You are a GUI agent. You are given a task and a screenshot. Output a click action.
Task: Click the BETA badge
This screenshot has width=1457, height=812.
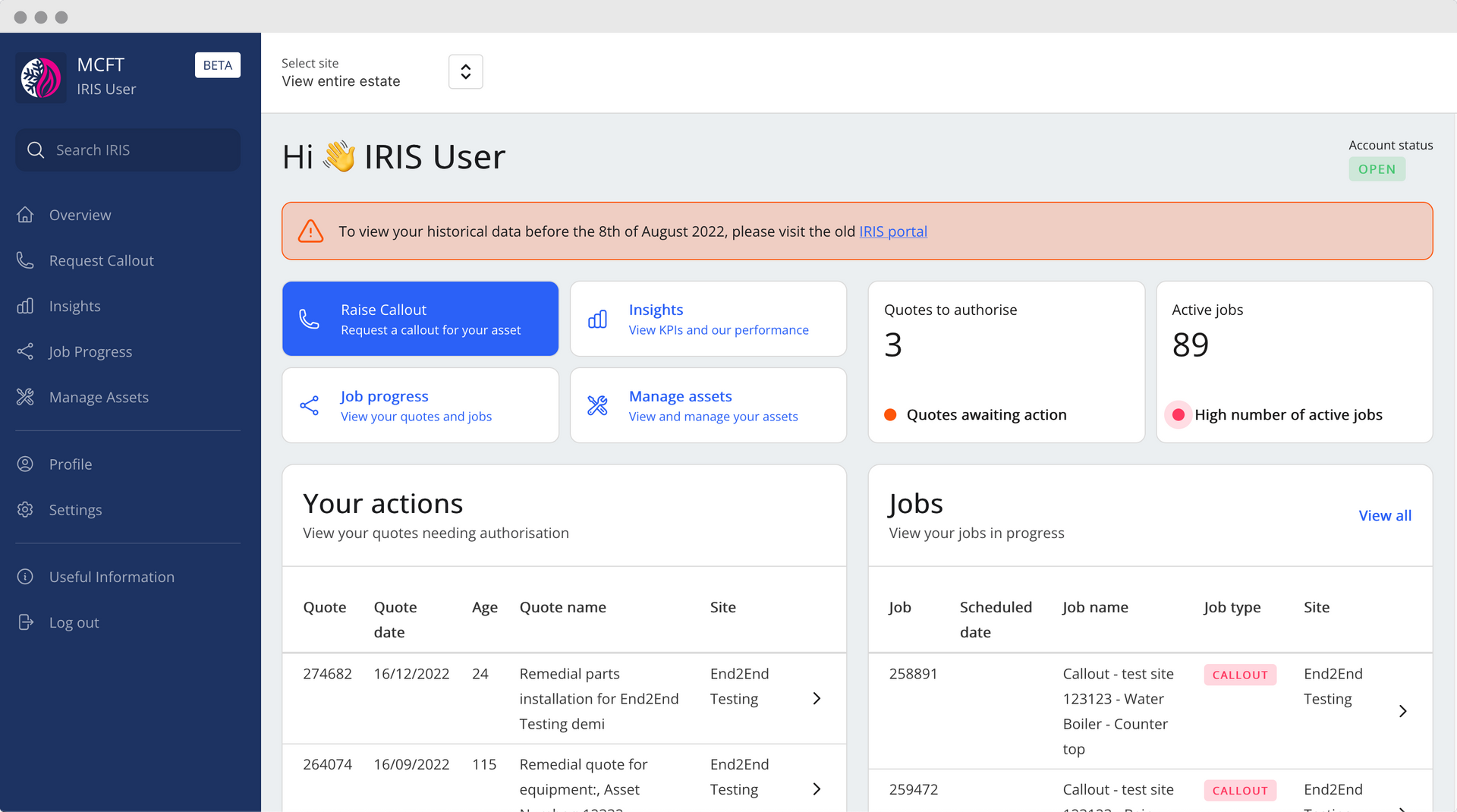(218, 65)
